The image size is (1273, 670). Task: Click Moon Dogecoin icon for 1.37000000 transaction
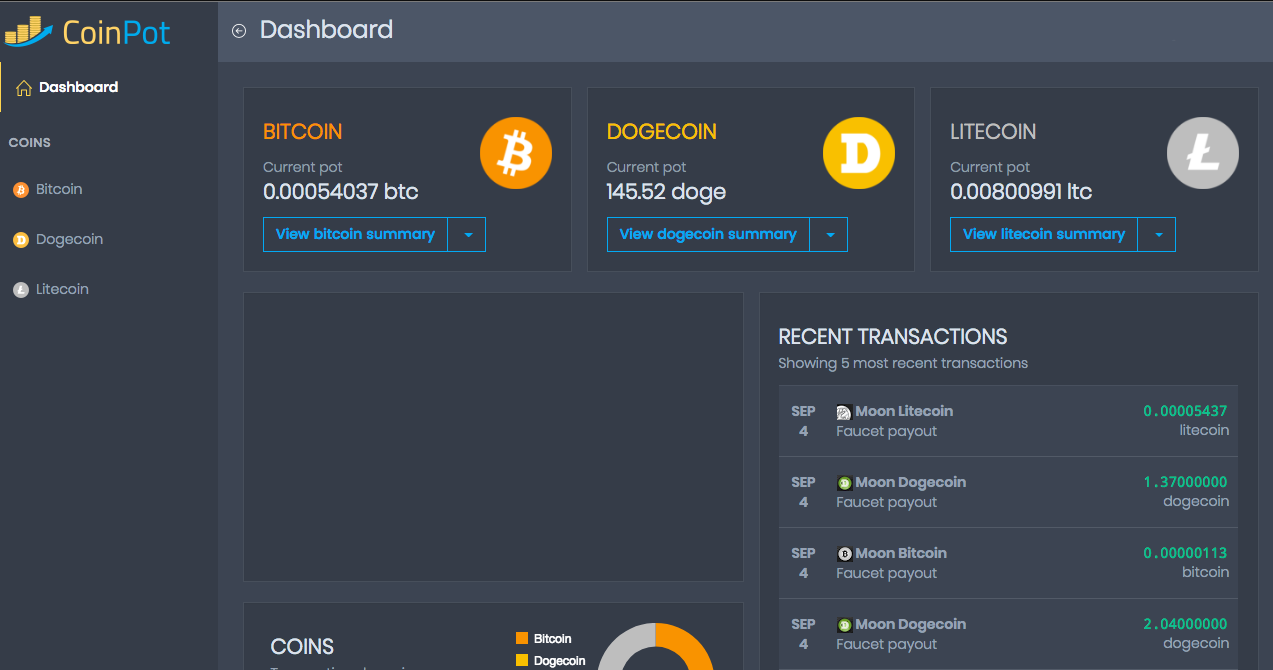point(844,483)
